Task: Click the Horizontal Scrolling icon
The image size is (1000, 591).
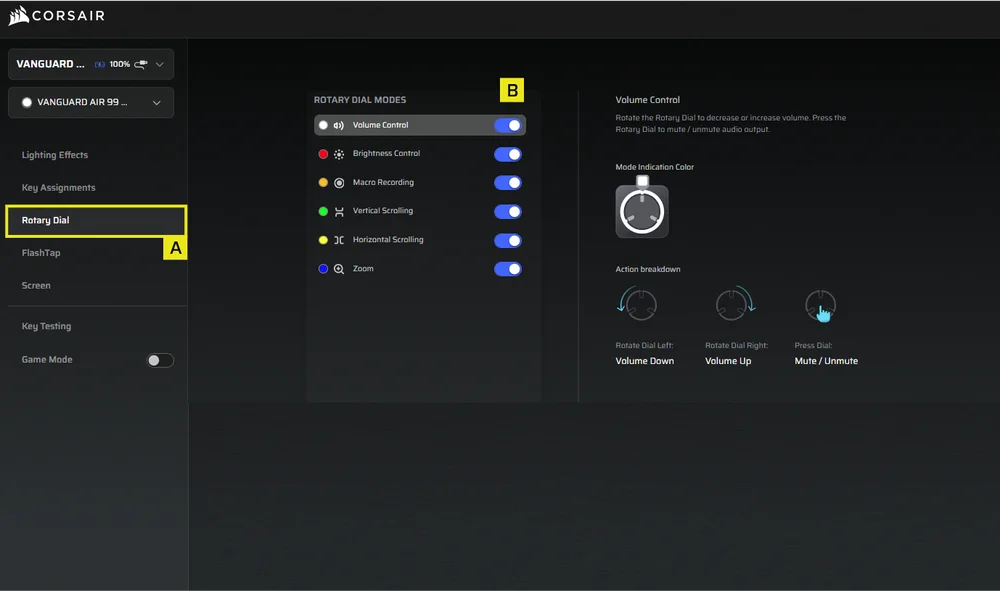Action: pos(339,240)
